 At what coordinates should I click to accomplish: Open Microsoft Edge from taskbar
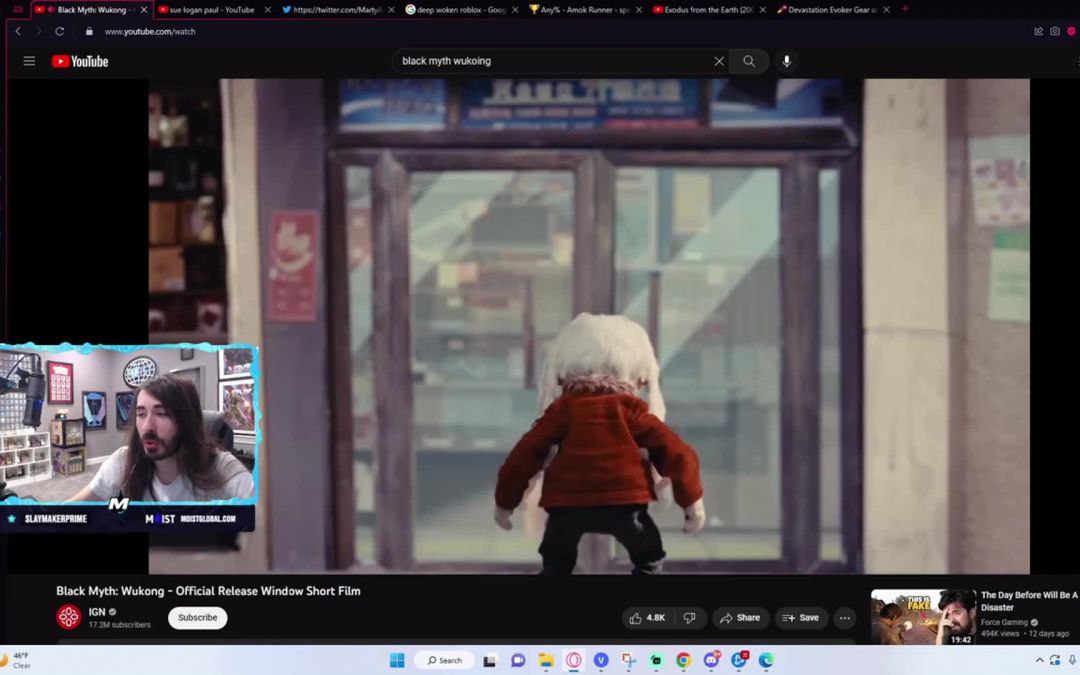766,661
